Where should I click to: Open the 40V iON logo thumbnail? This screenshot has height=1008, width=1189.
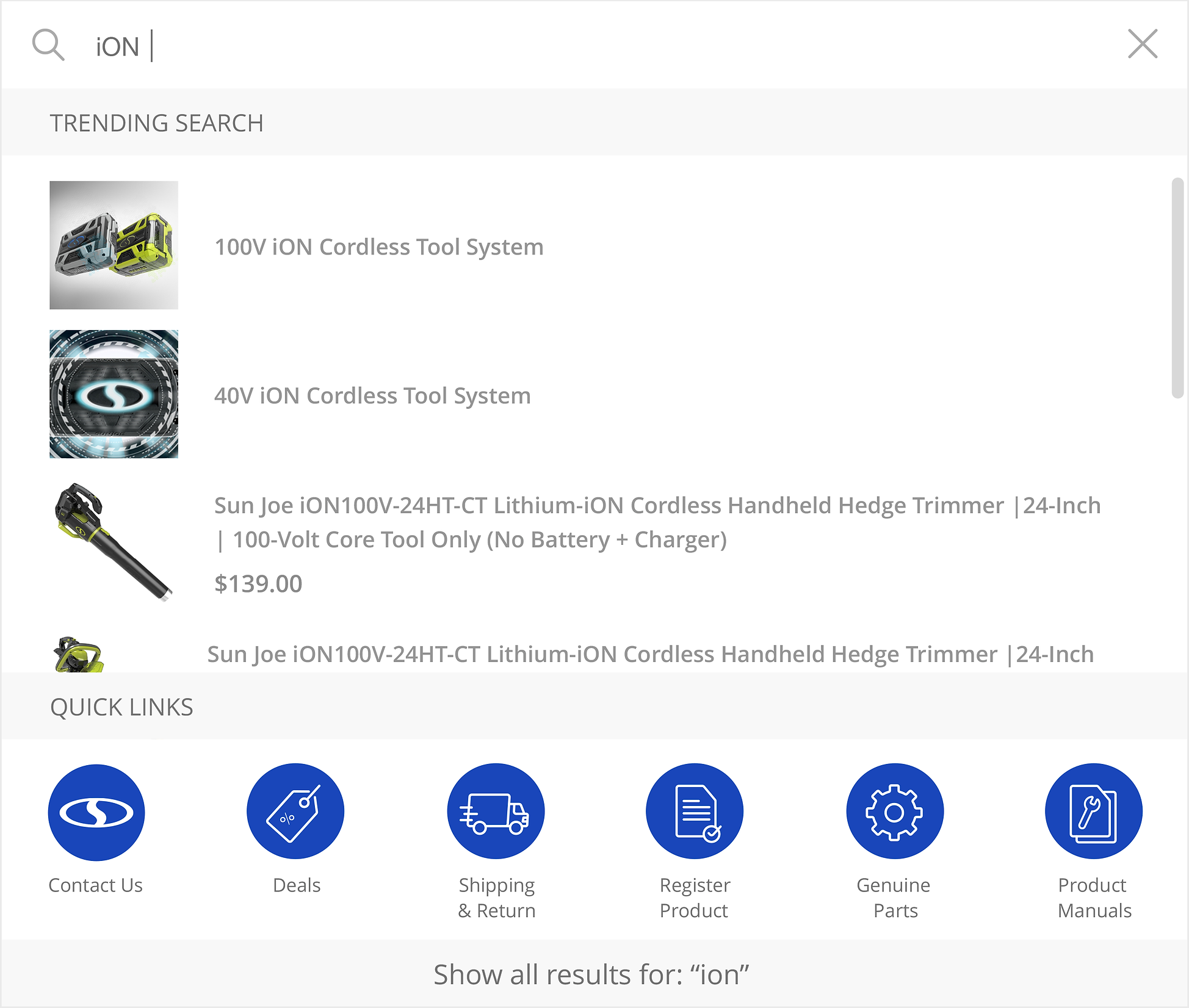click(x=114, y=394)
